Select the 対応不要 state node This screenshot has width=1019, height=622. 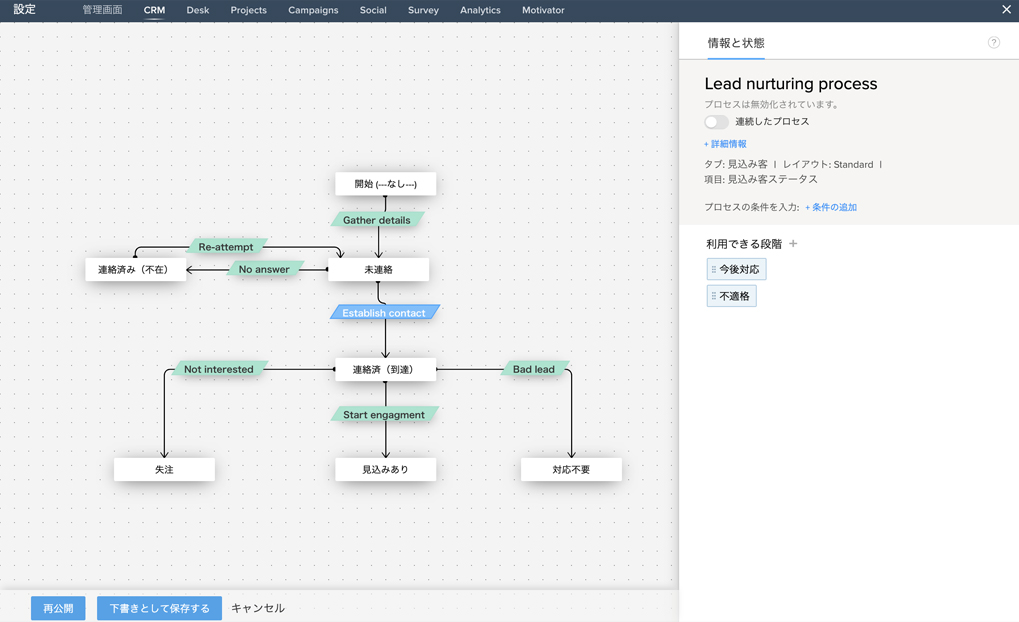[x=571, y=469]
